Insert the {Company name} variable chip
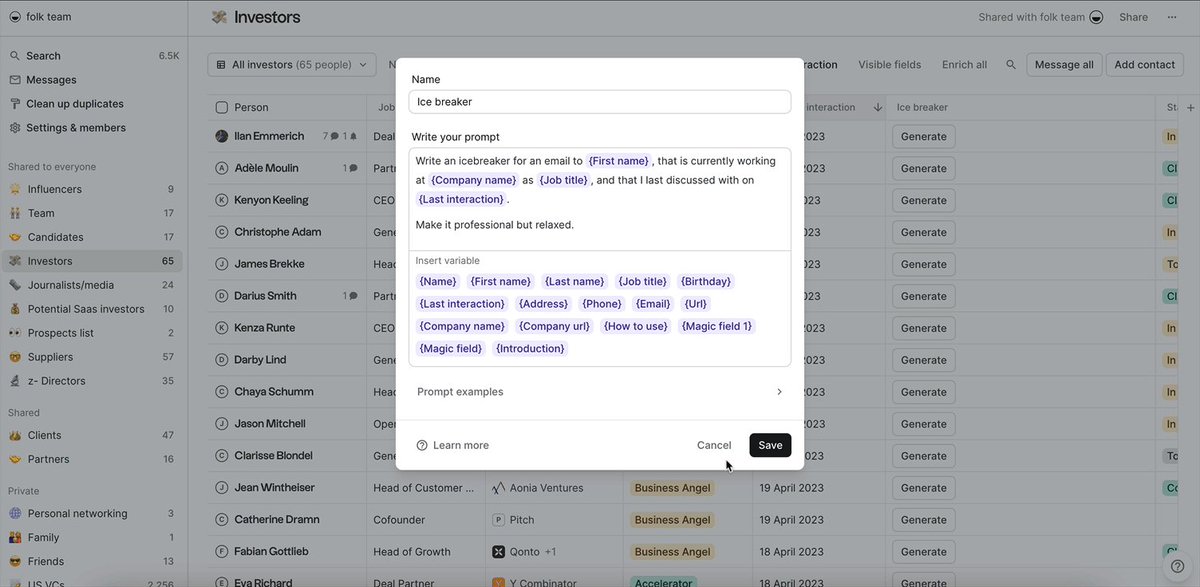1200x587 pixels. (462, 326)
